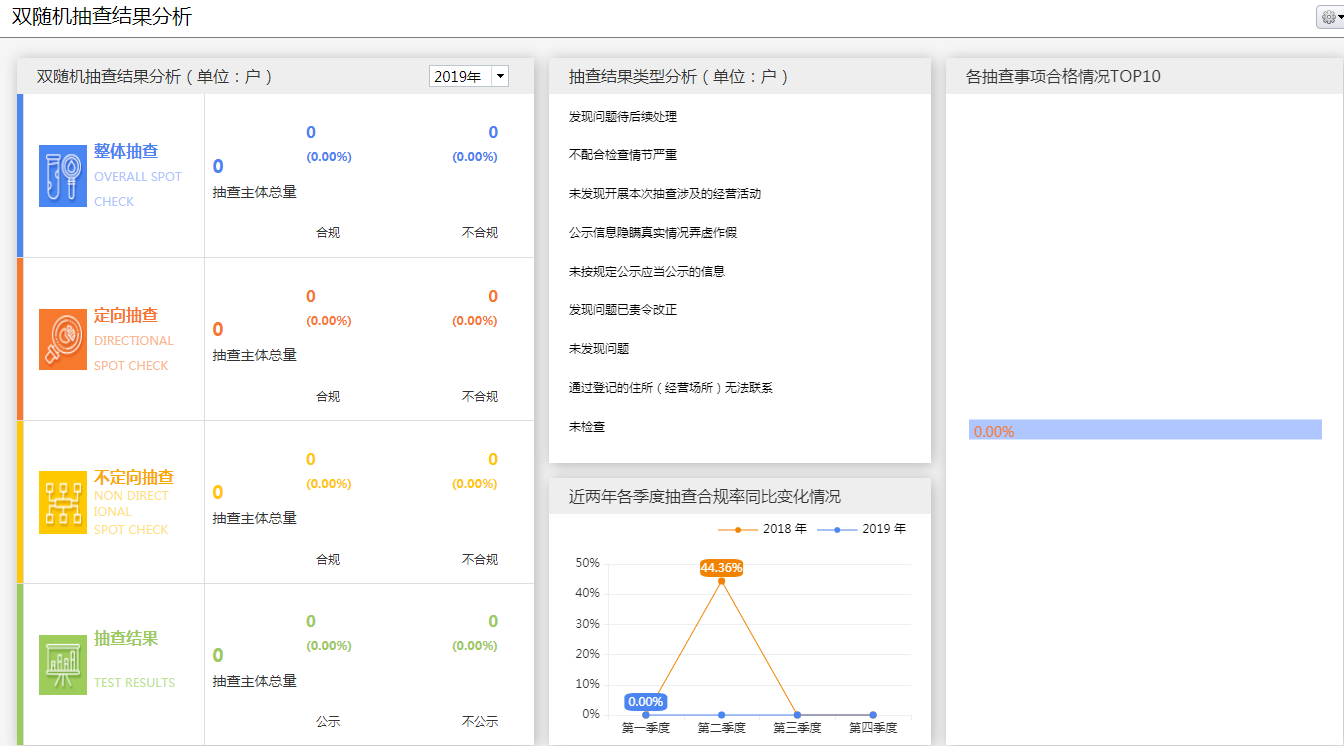Image resolution: width=1344 pixels, height=746 pixels.
Task: Click the blue overall spot check icon
Action: (x=63, y=176)
